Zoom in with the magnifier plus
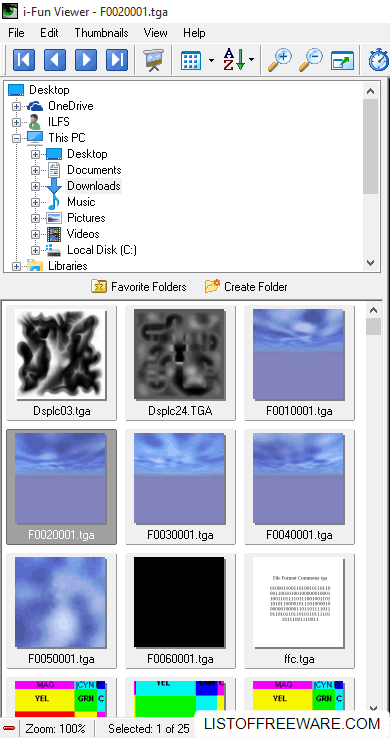Image resolution: width=390 pixels, height=738 pixels. (x=279, y=60)
